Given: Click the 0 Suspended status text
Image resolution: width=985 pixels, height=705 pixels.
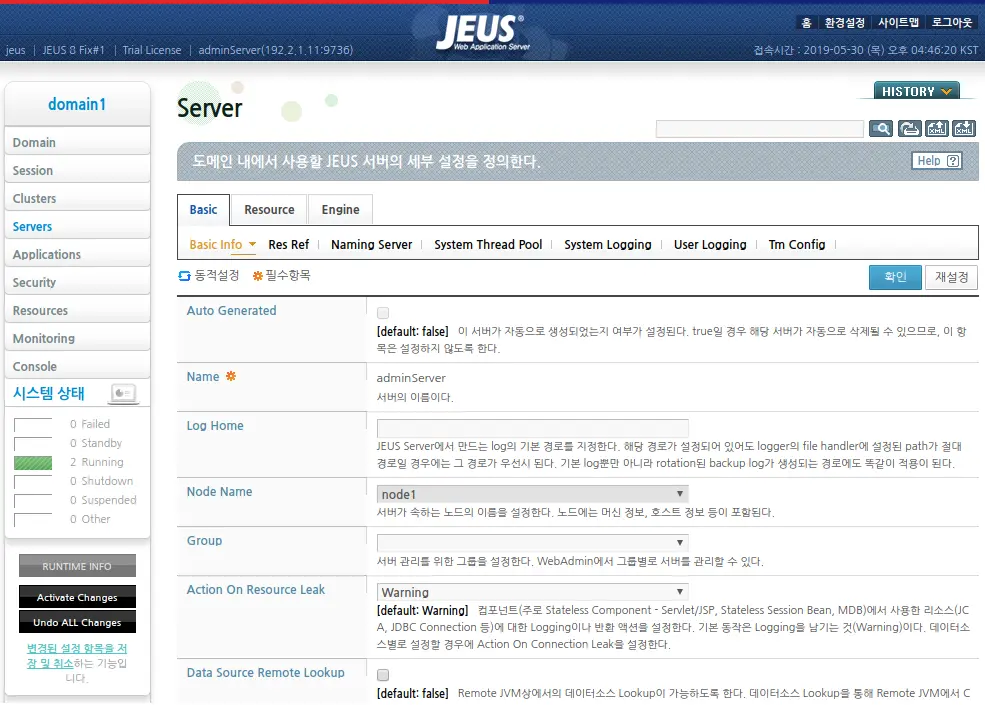Looking at the screenshot, I should [103, 500].
